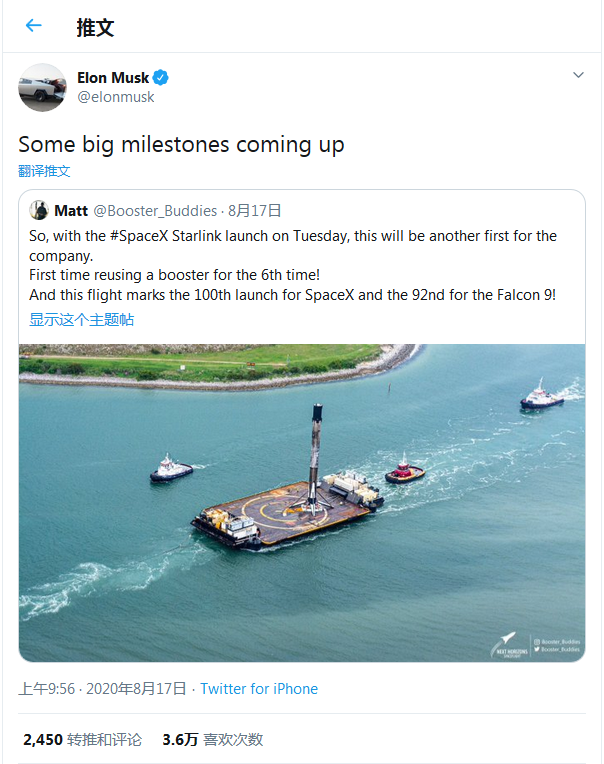Click 翻译推文 to translate the tweet

click(x=45, y=171)
